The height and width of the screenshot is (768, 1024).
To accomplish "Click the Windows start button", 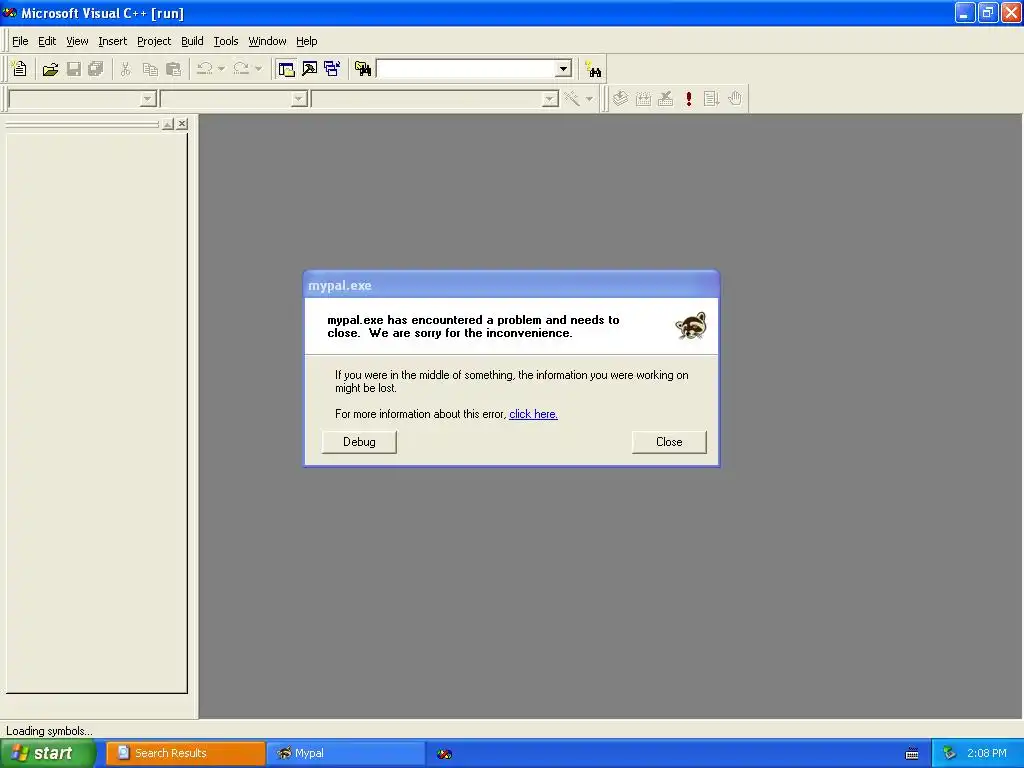I will [x=48, y=753].
